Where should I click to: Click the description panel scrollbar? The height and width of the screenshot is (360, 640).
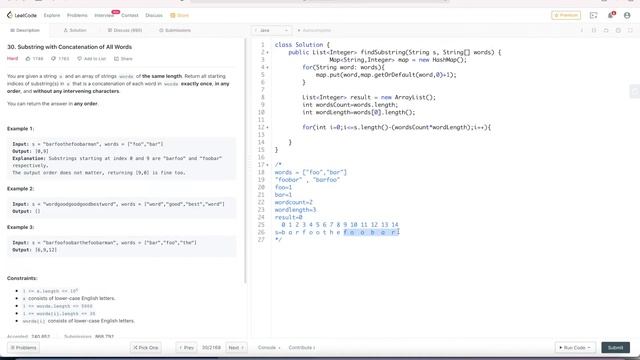point(245,161)
